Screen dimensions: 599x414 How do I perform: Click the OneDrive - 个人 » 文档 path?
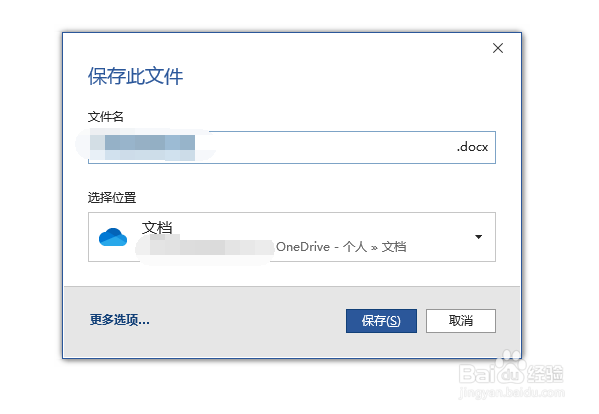point(341,247)
